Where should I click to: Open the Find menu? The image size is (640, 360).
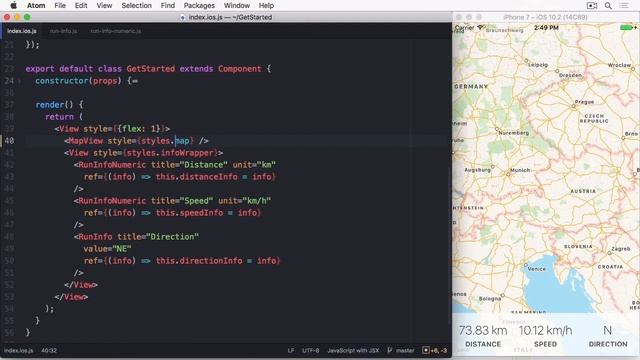click(x=167, y=5)
